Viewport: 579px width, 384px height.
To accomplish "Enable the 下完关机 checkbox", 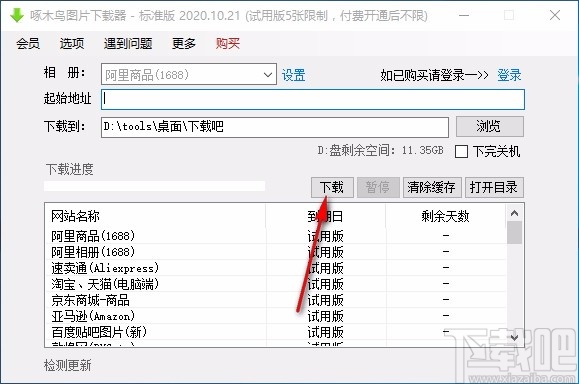I will click(x=461, y=151).
